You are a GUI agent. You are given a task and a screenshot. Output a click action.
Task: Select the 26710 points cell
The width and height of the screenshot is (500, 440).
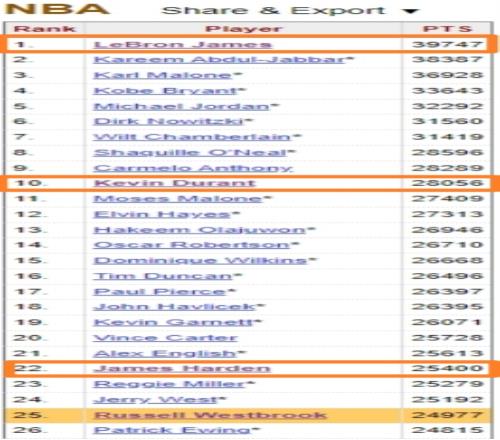tap(447, 245)
